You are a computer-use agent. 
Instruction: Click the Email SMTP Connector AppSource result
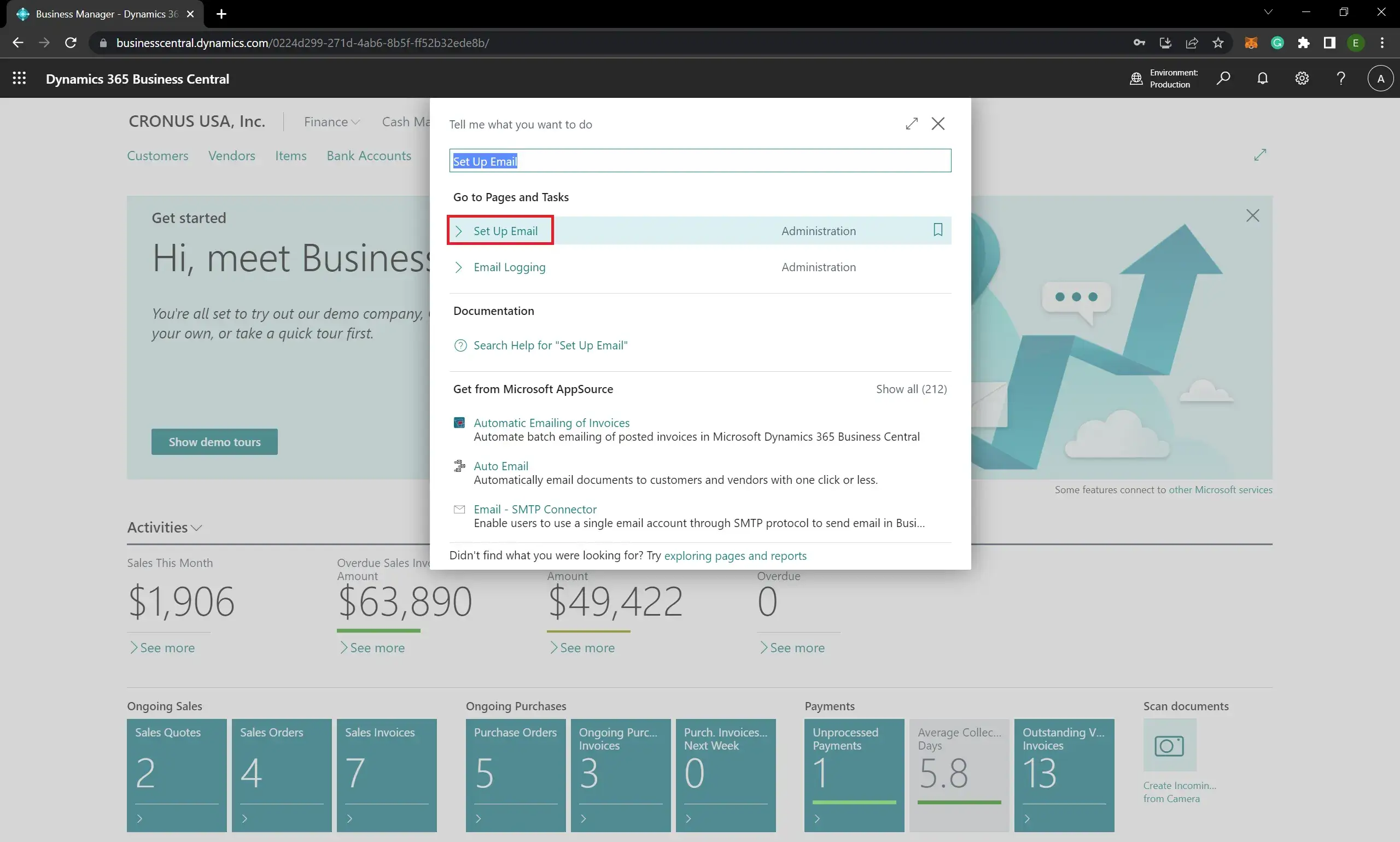click(535, 509)
